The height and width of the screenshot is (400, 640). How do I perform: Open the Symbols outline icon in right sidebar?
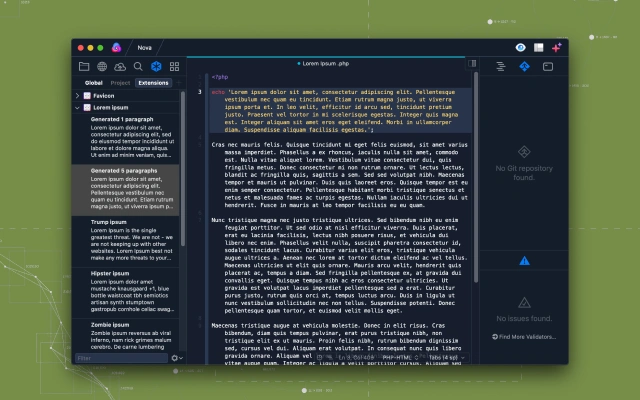point(501,66)
